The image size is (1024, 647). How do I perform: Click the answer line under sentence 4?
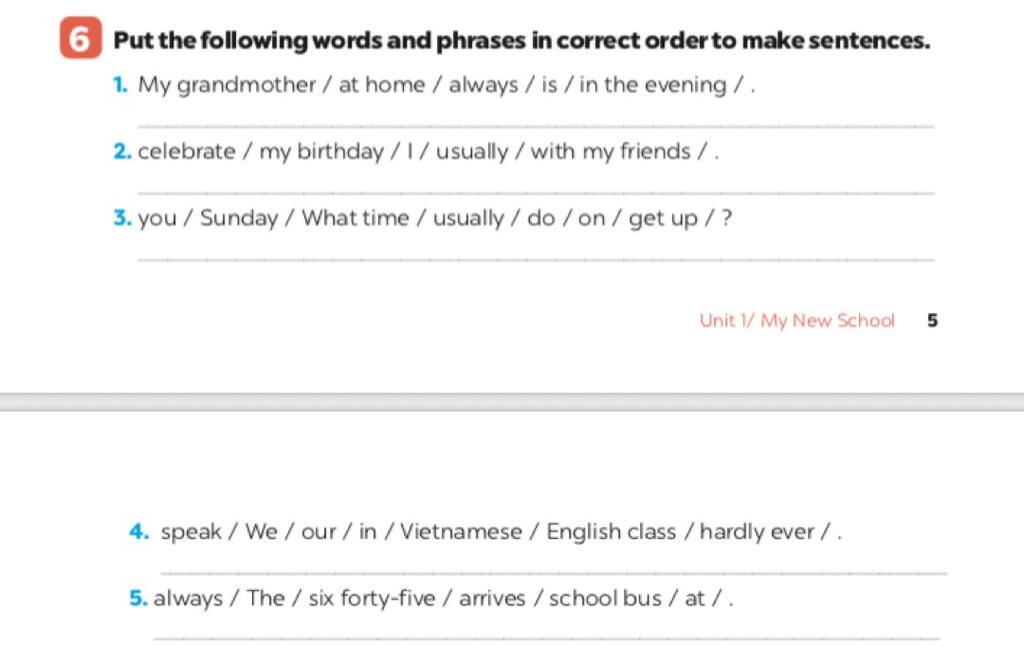[x=552, y=573]
